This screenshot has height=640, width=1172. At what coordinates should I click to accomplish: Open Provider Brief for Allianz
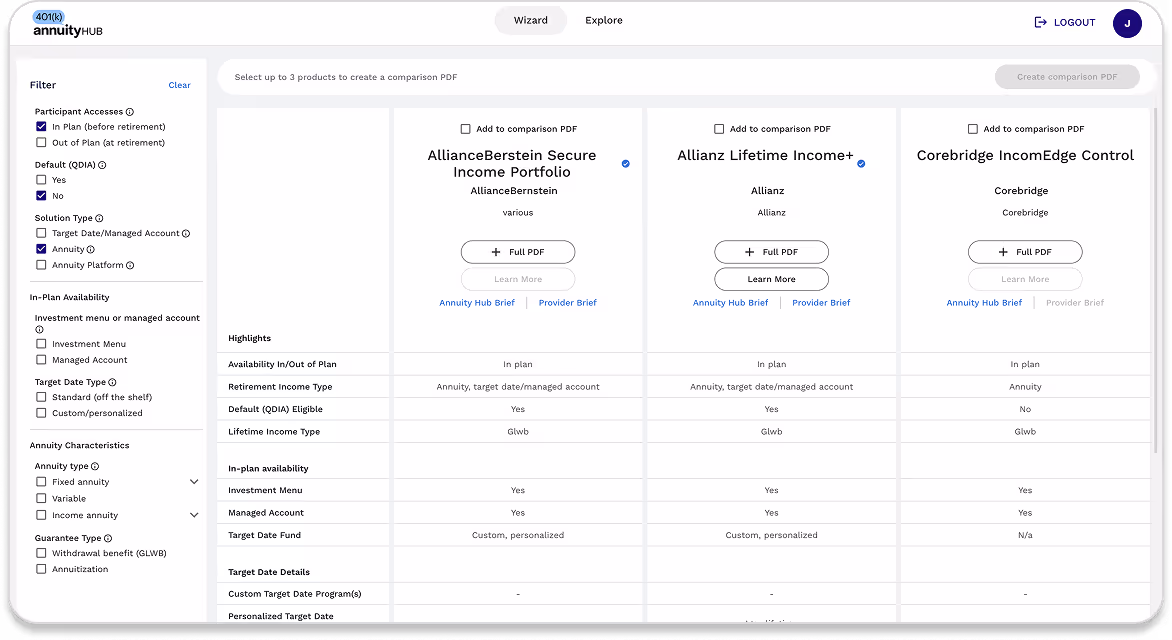(821, 303)
